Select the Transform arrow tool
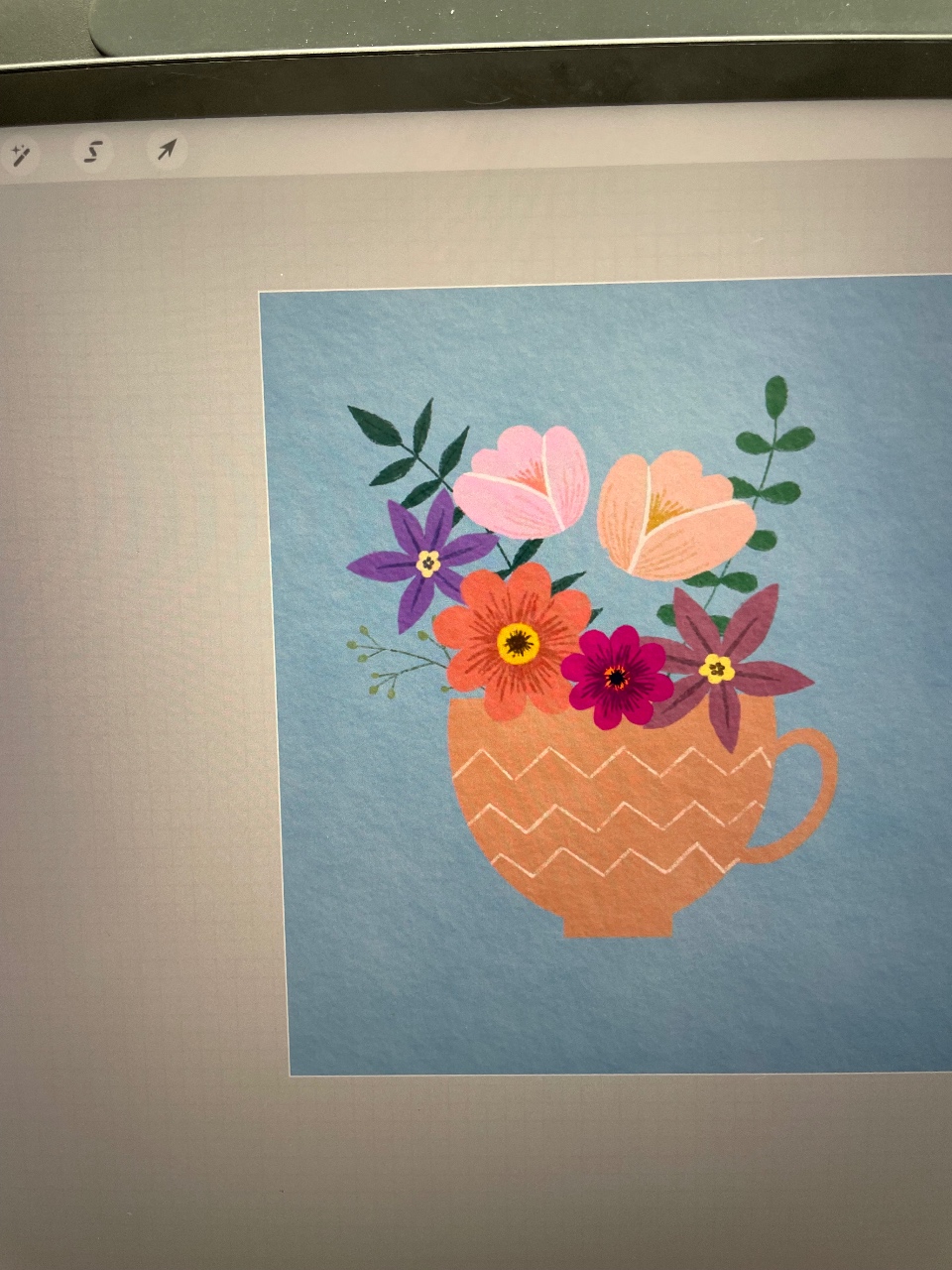Screen dimensions: 952x1270 (x=167, y=150)
